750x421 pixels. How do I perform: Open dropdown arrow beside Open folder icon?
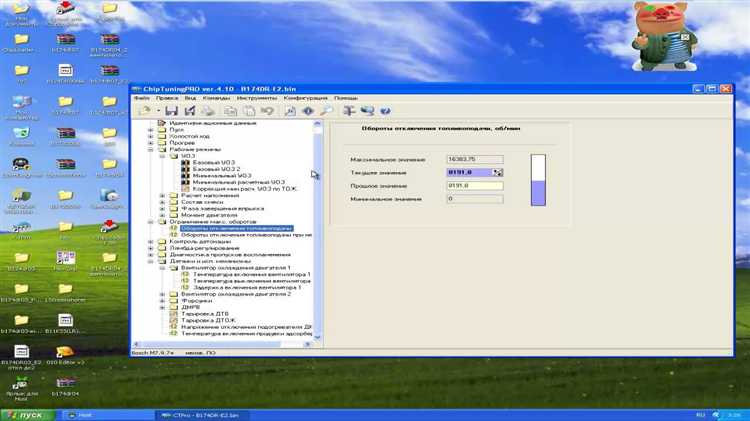[x=158, y=111]
